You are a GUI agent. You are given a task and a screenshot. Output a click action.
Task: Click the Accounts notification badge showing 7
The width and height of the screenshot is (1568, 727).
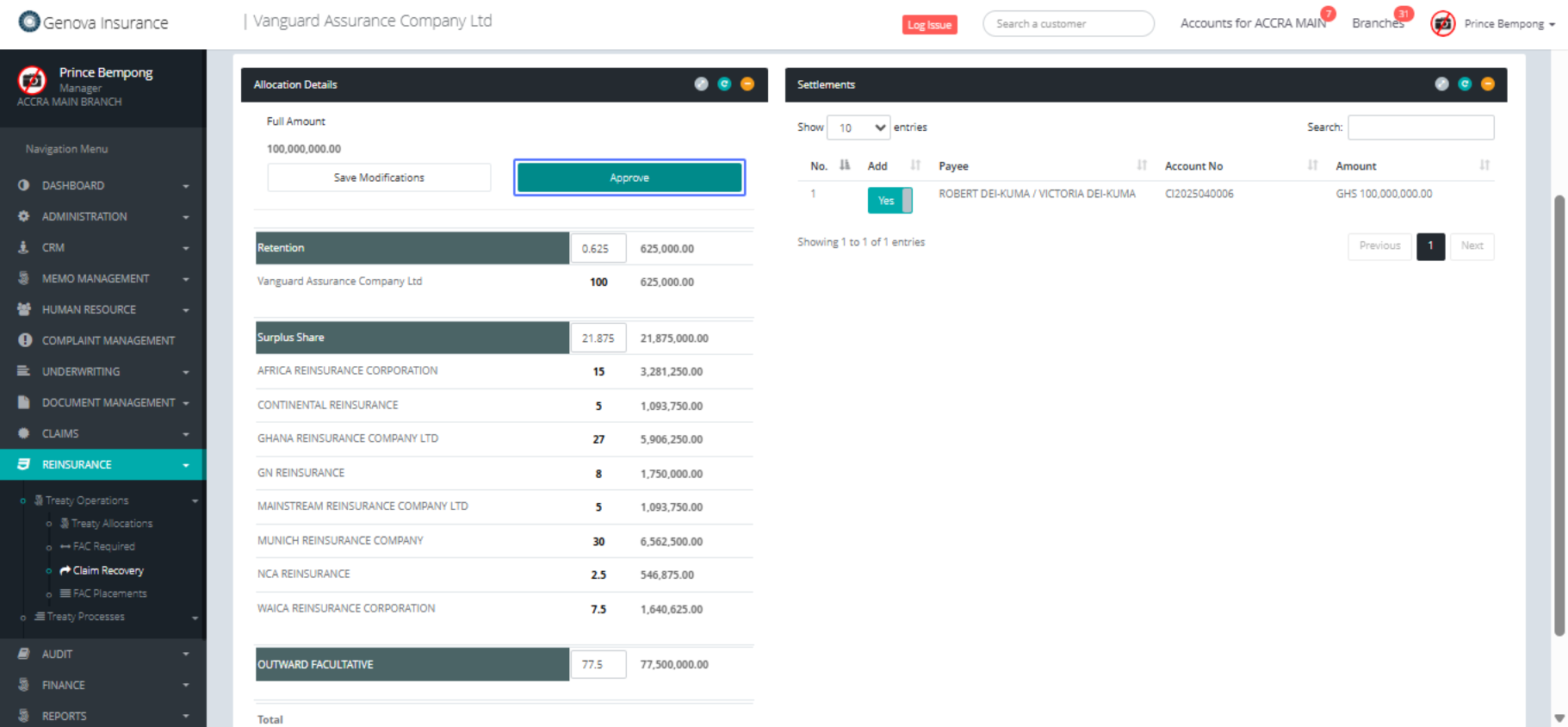pyautogui.click(x=1329, y=14)
